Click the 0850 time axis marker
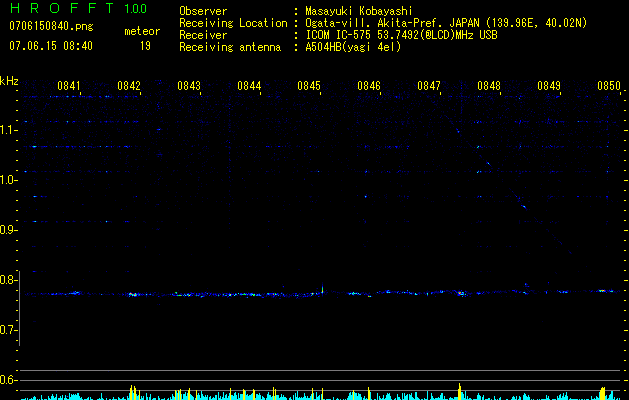 click(x=609, y=86)
